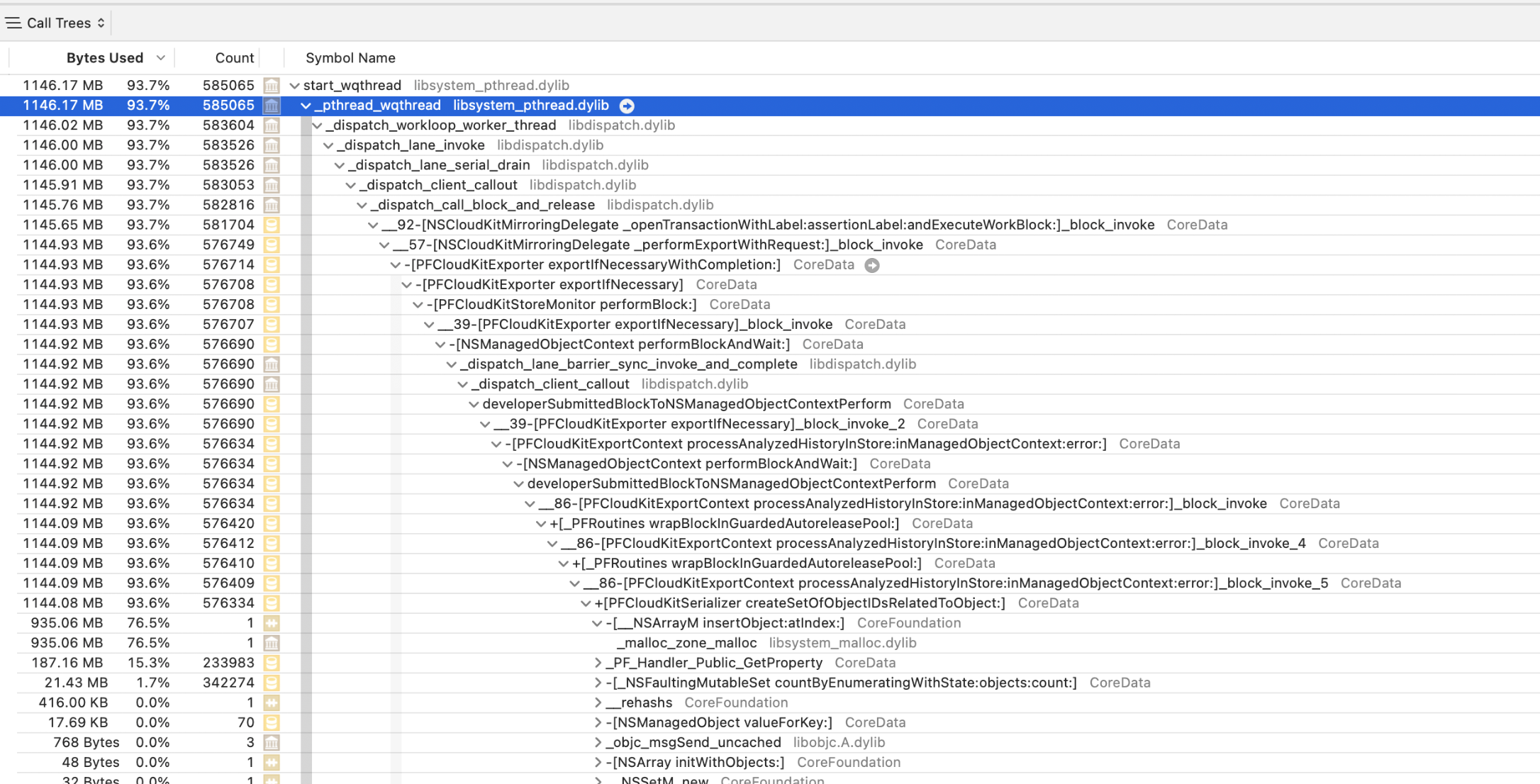Image resolution: width=1540 pixels, height=784 pixels.
Task: Click library icon for _dispatch_lane_invoke
Action: [x=271, y=145]
